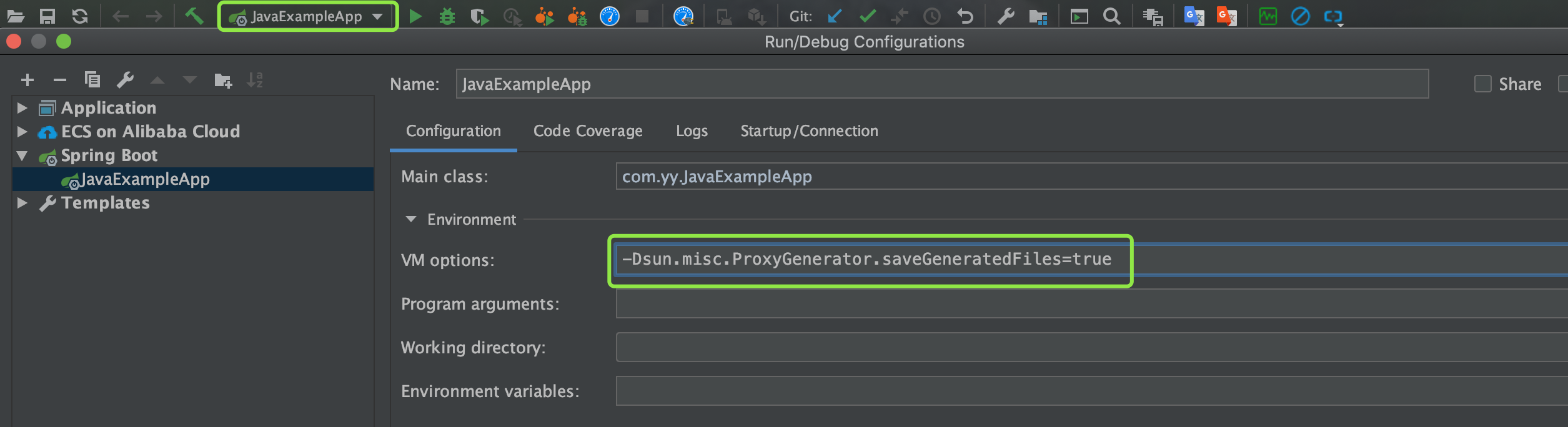Screen dimensions: 1568x427
Task: Build project with the green hammer icon
Action: 194,16
